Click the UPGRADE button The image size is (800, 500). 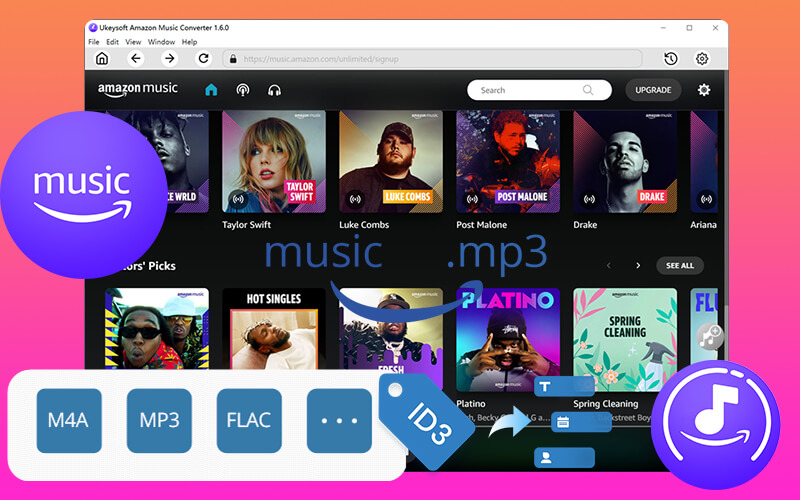click(653, 90)
